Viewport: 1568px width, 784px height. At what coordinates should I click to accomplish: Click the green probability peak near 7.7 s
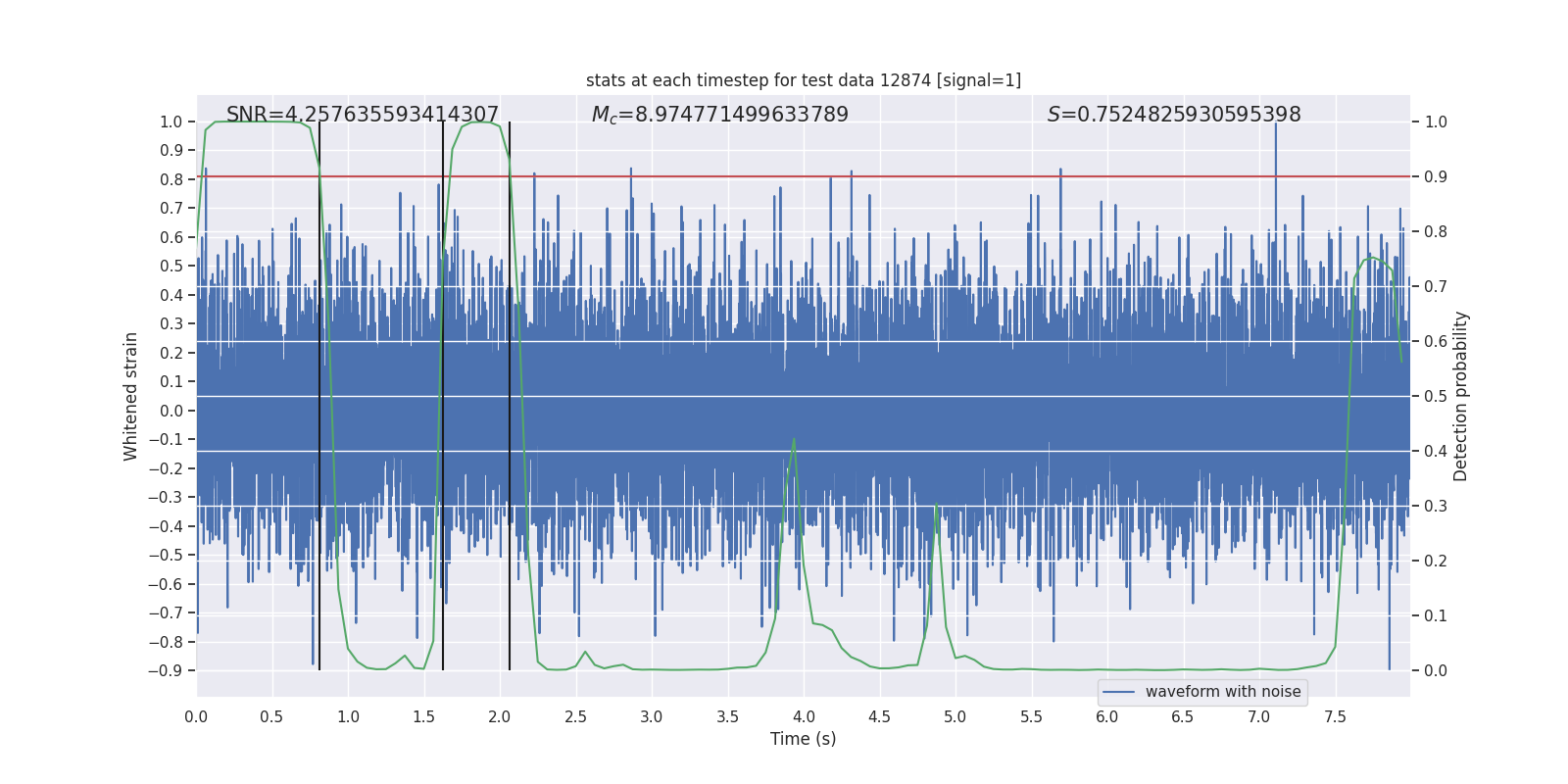pos(1373,258)
